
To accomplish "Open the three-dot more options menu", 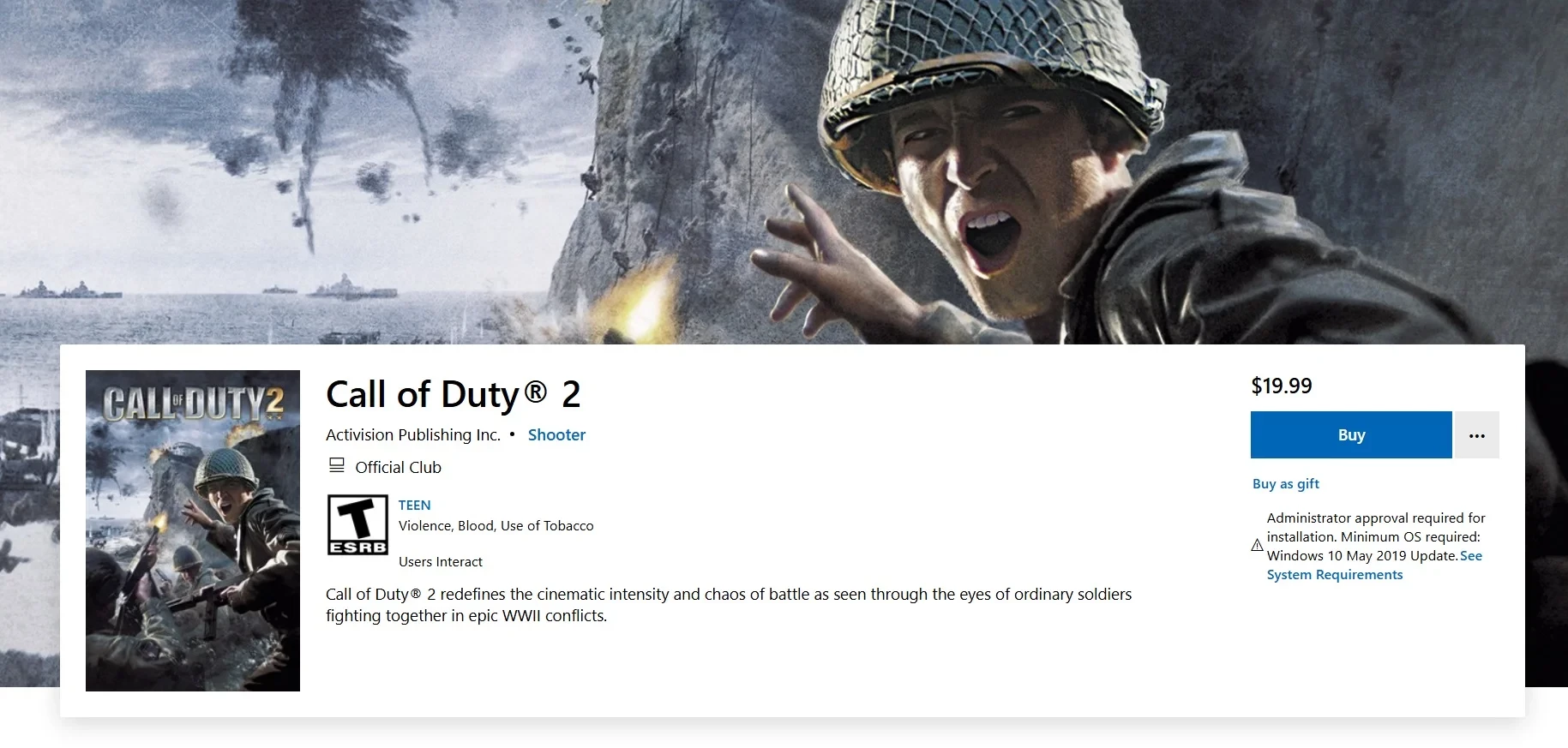I will coord(1476,434).
